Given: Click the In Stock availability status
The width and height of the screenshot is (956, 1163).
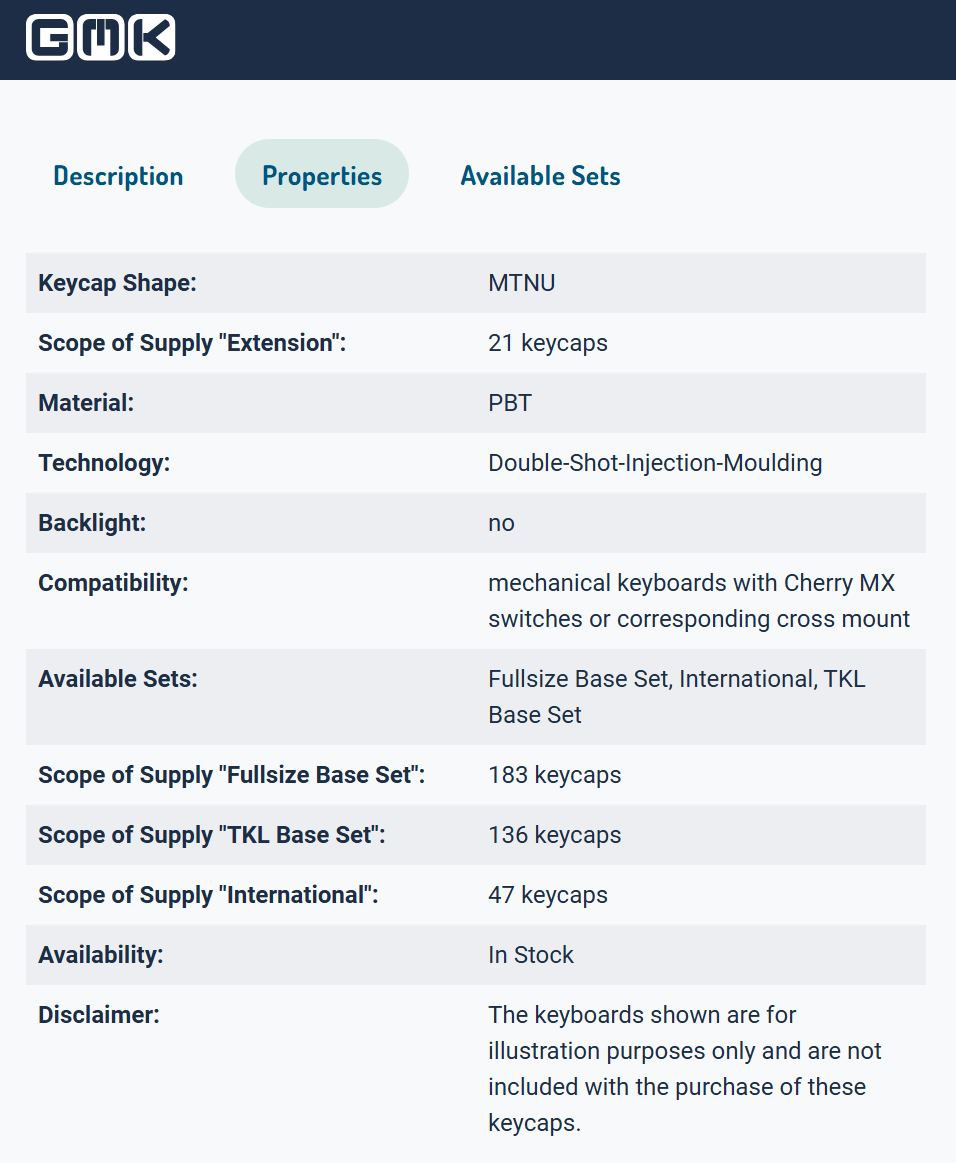Looking at the screenshot, I should pyautogui.click(x=530, y=955).
